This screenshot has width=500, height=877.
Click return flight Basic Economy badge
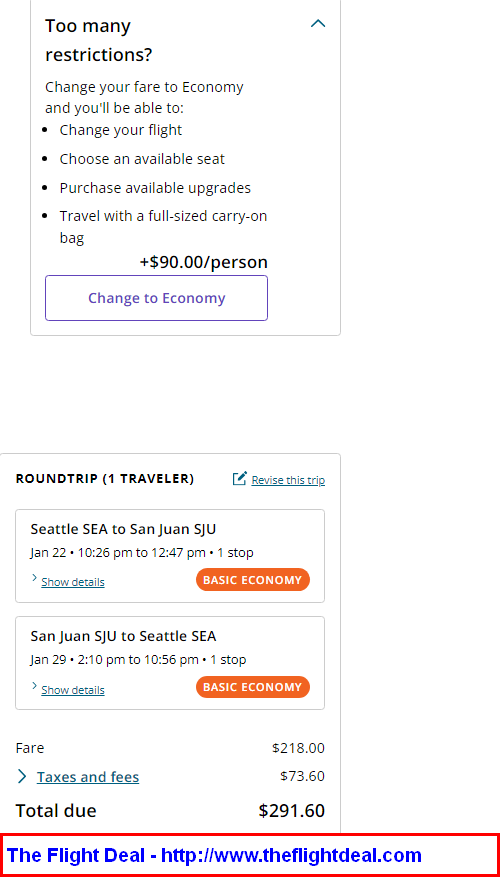point(253,687)
